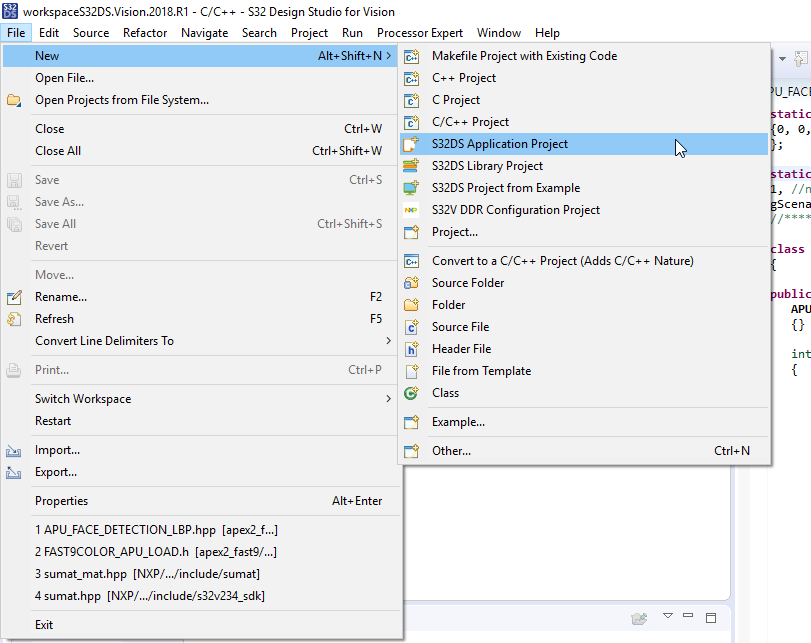Click the Example... wizard icon
This screenshot has height=643, width=811.
411,422
